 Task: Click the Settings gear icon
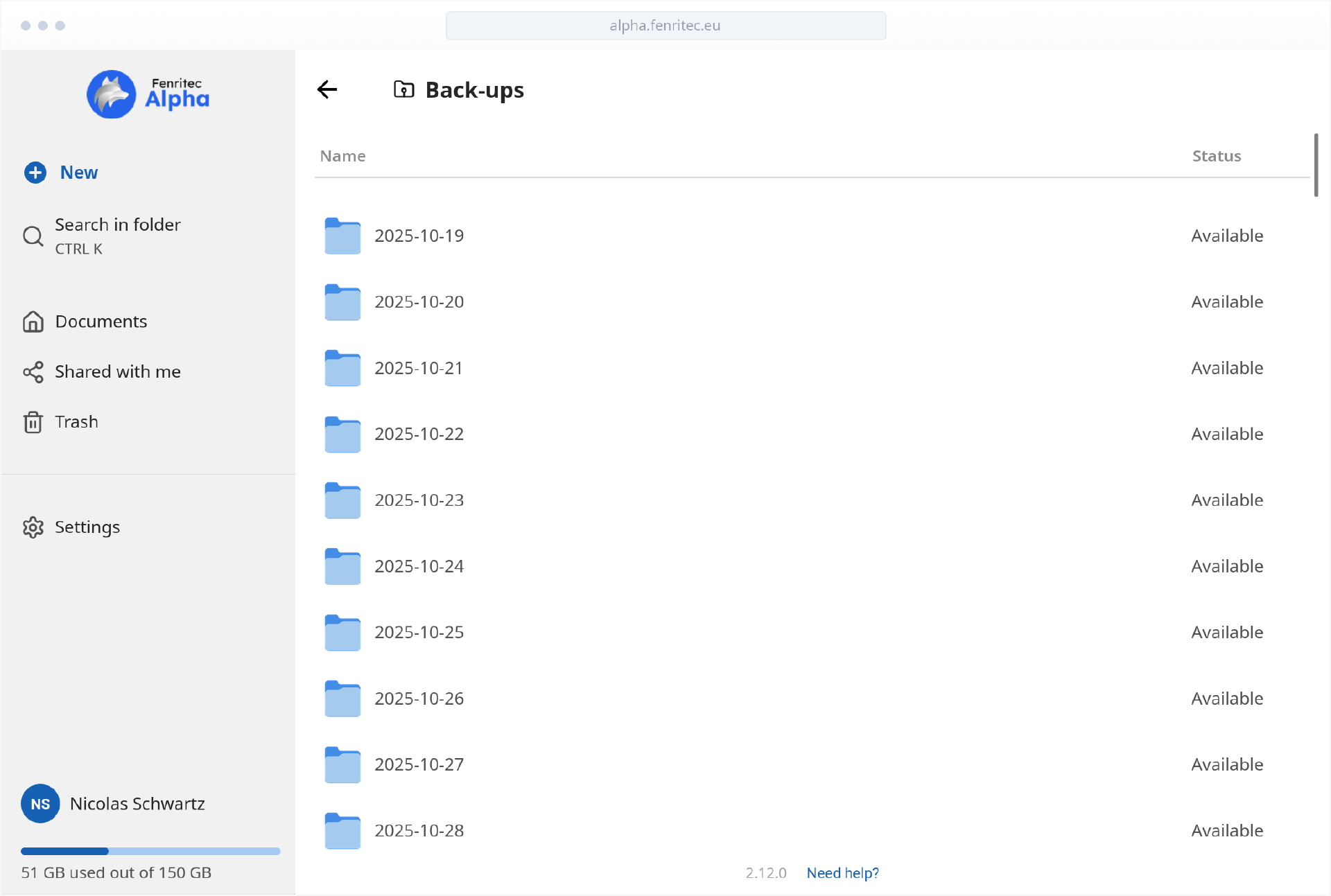33,527
